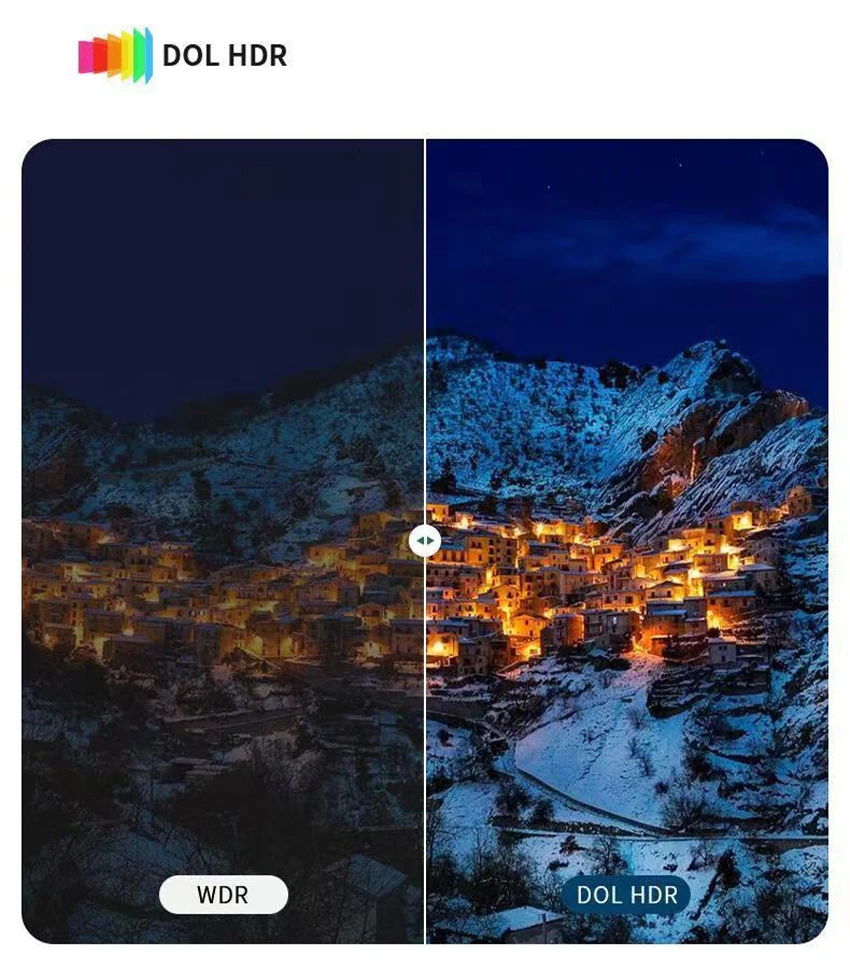The image size is (850, 964).
Task: Select the dark blue DOL HDR label pill
Action: tap(626, 895)
